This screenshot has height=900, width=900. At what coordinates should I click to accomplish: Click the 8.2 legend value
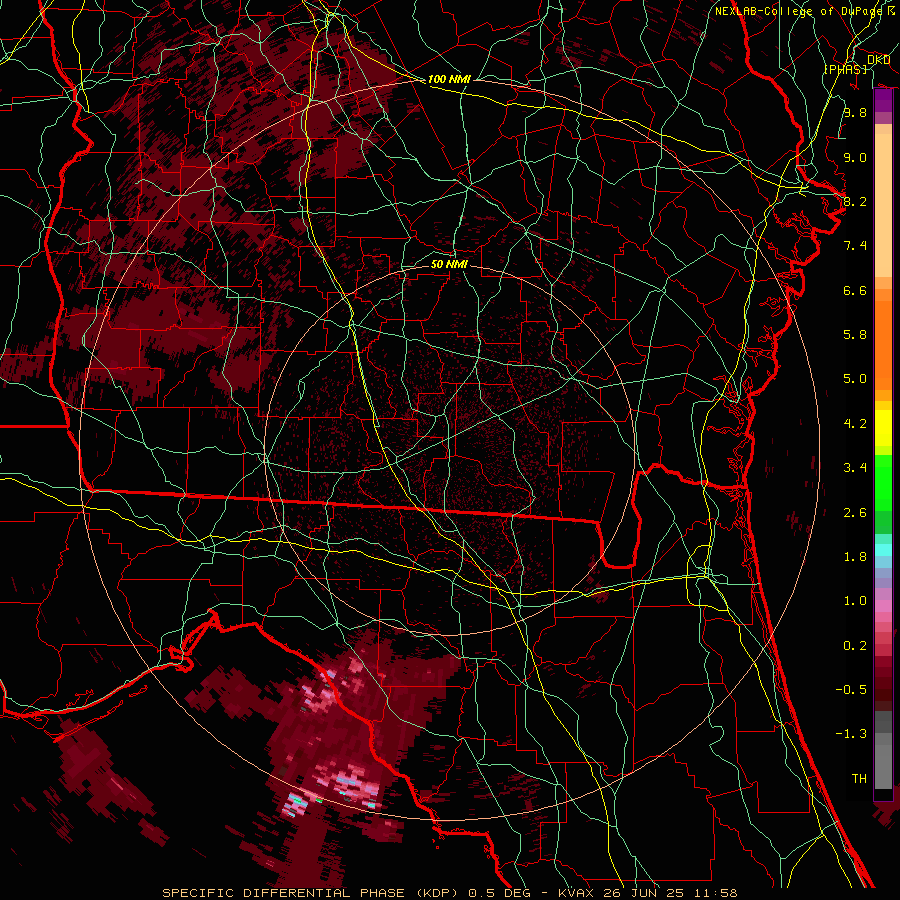point(855,201)
